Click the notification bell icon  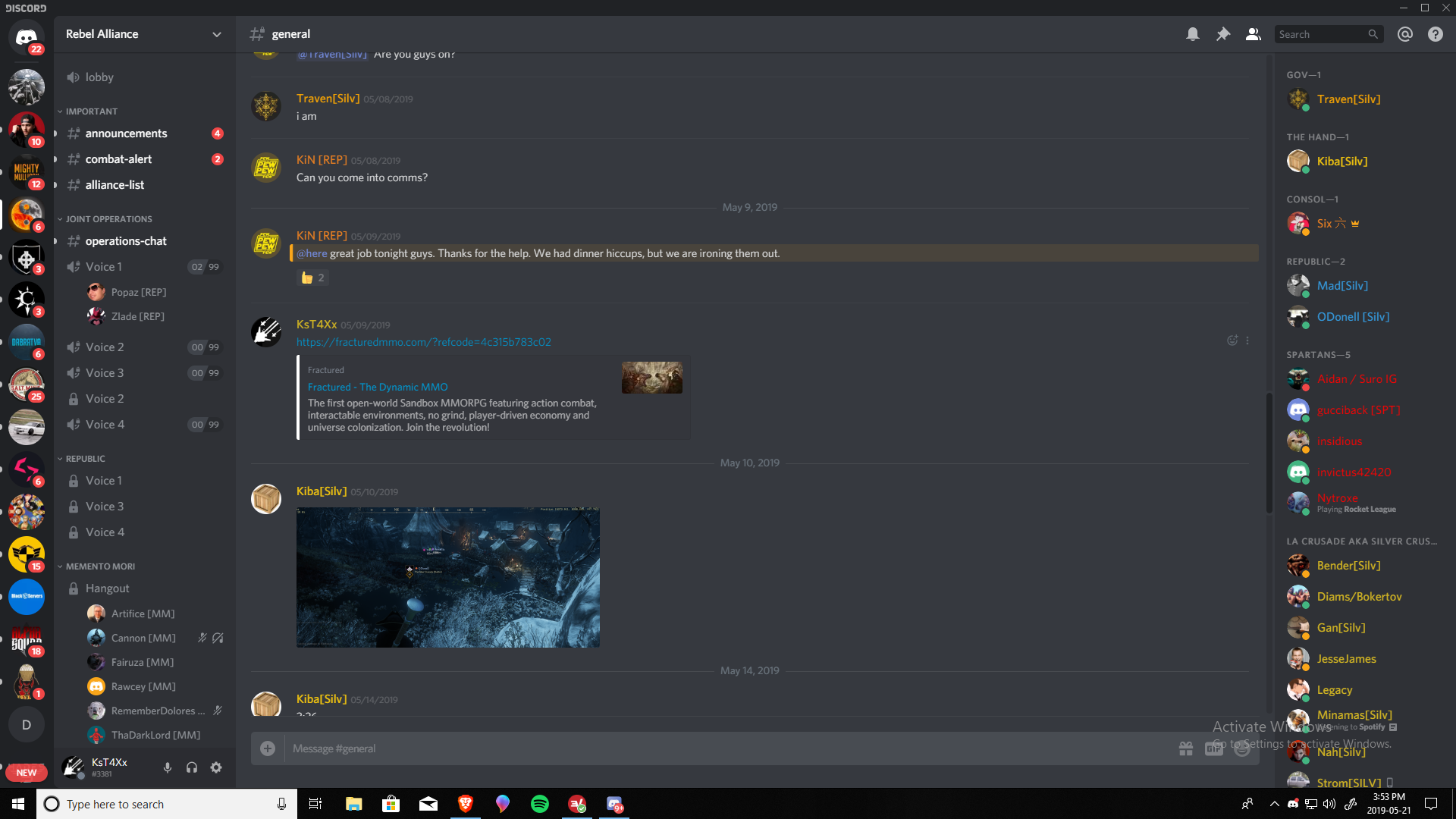[1192, 34]
